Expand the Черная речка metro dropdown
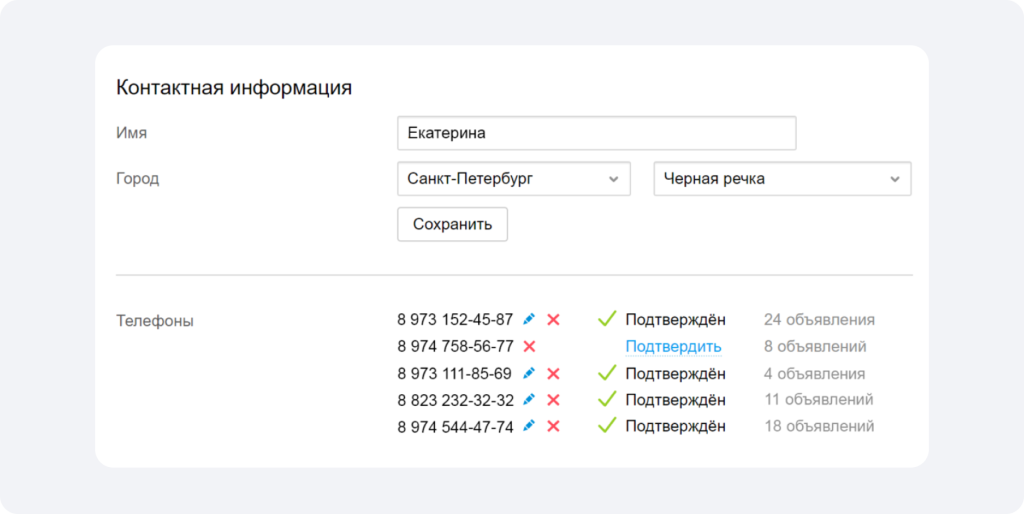 [782, 179]
